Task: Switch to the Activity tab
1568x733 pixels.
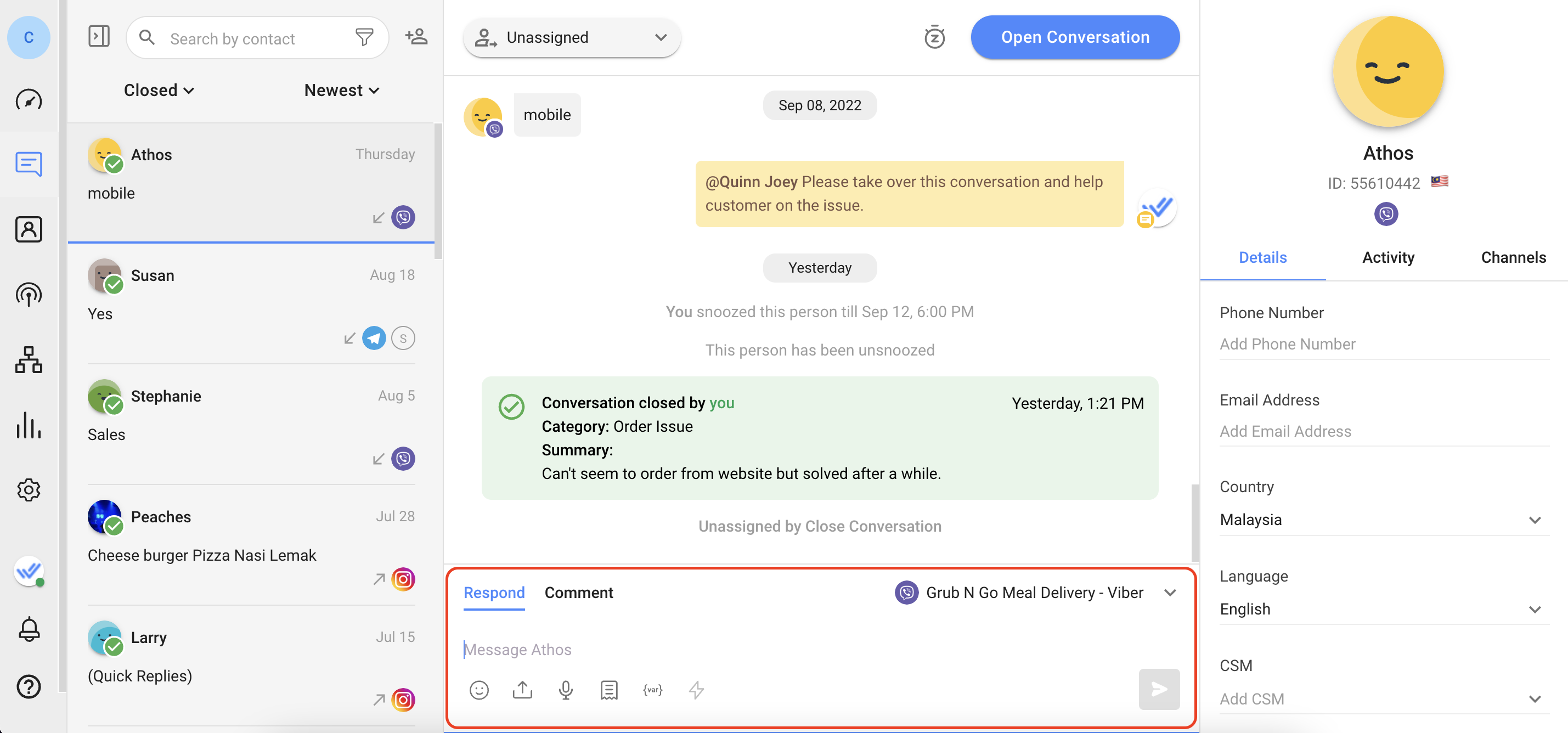Action: point(1388,257)
